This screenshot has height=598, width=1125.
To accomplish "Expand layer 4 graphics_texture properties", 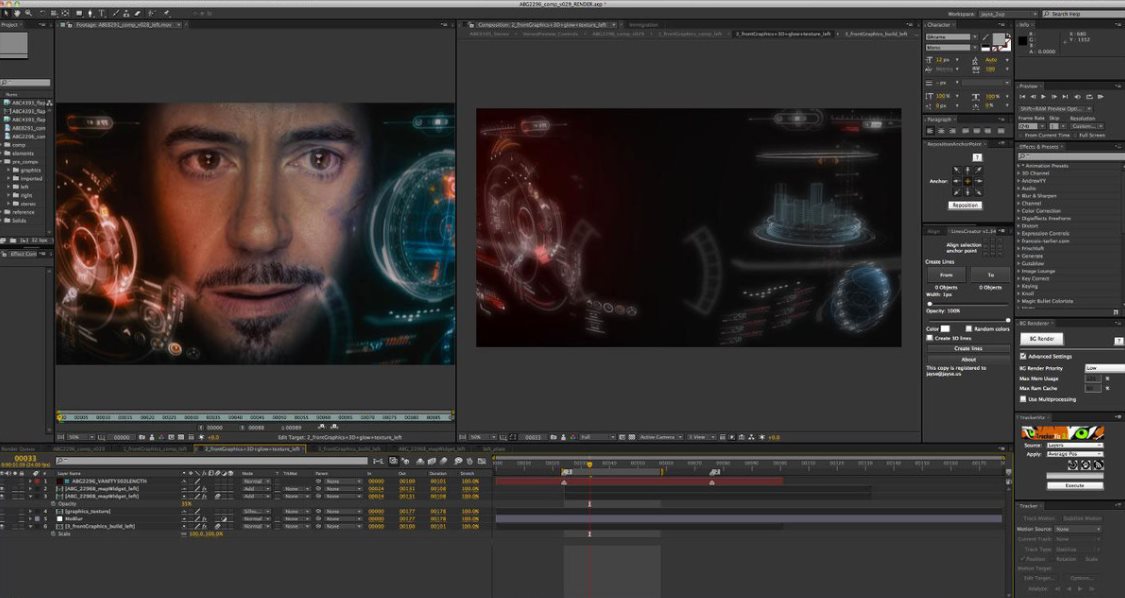I will click(x=30, y=511).
